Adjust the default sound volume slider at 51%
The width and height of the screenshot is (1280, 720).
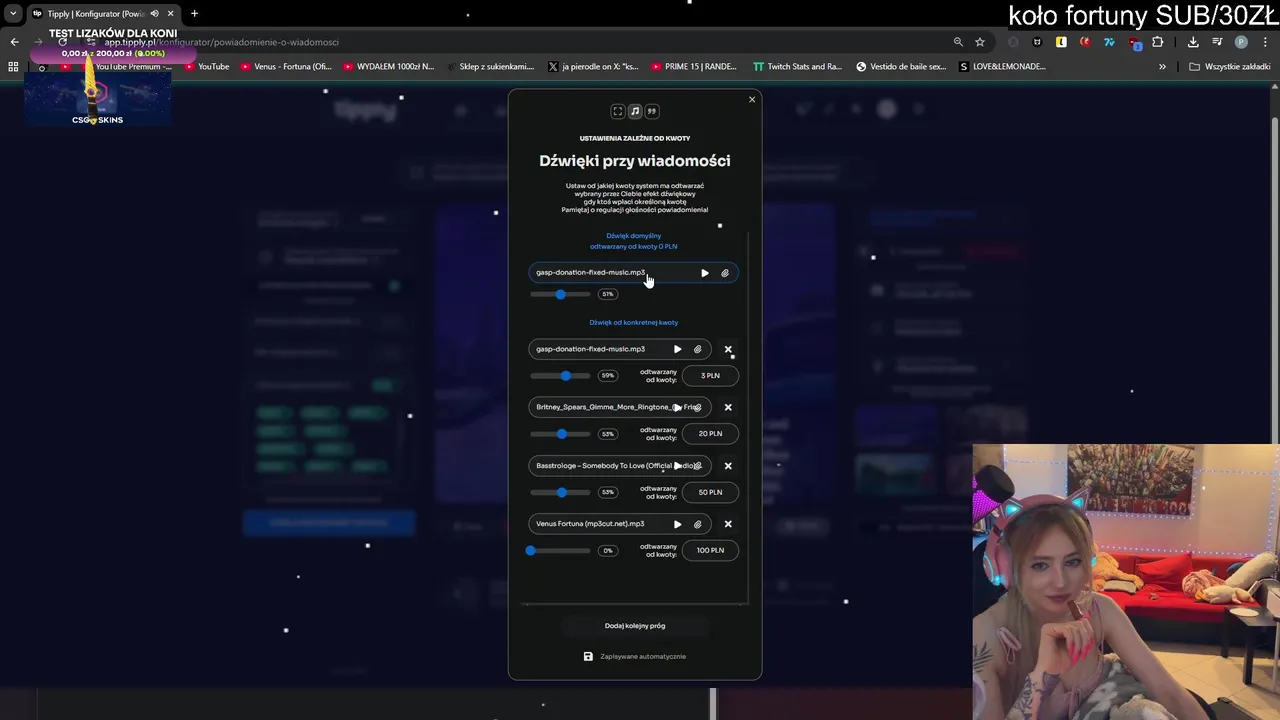pyautogui.click(x=560, y=294)
